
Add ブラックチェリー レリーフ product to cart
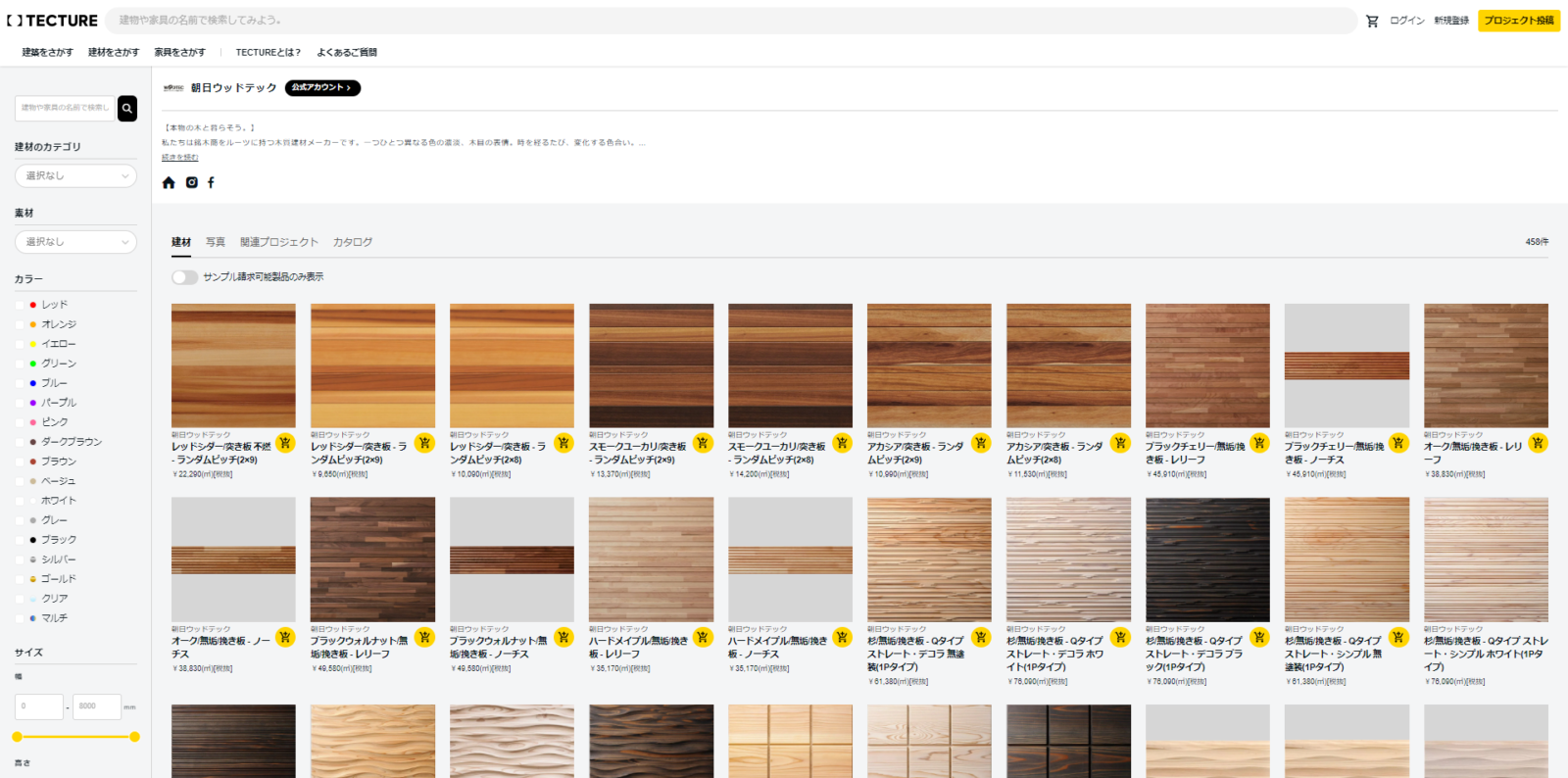(x=1259, y=443)
